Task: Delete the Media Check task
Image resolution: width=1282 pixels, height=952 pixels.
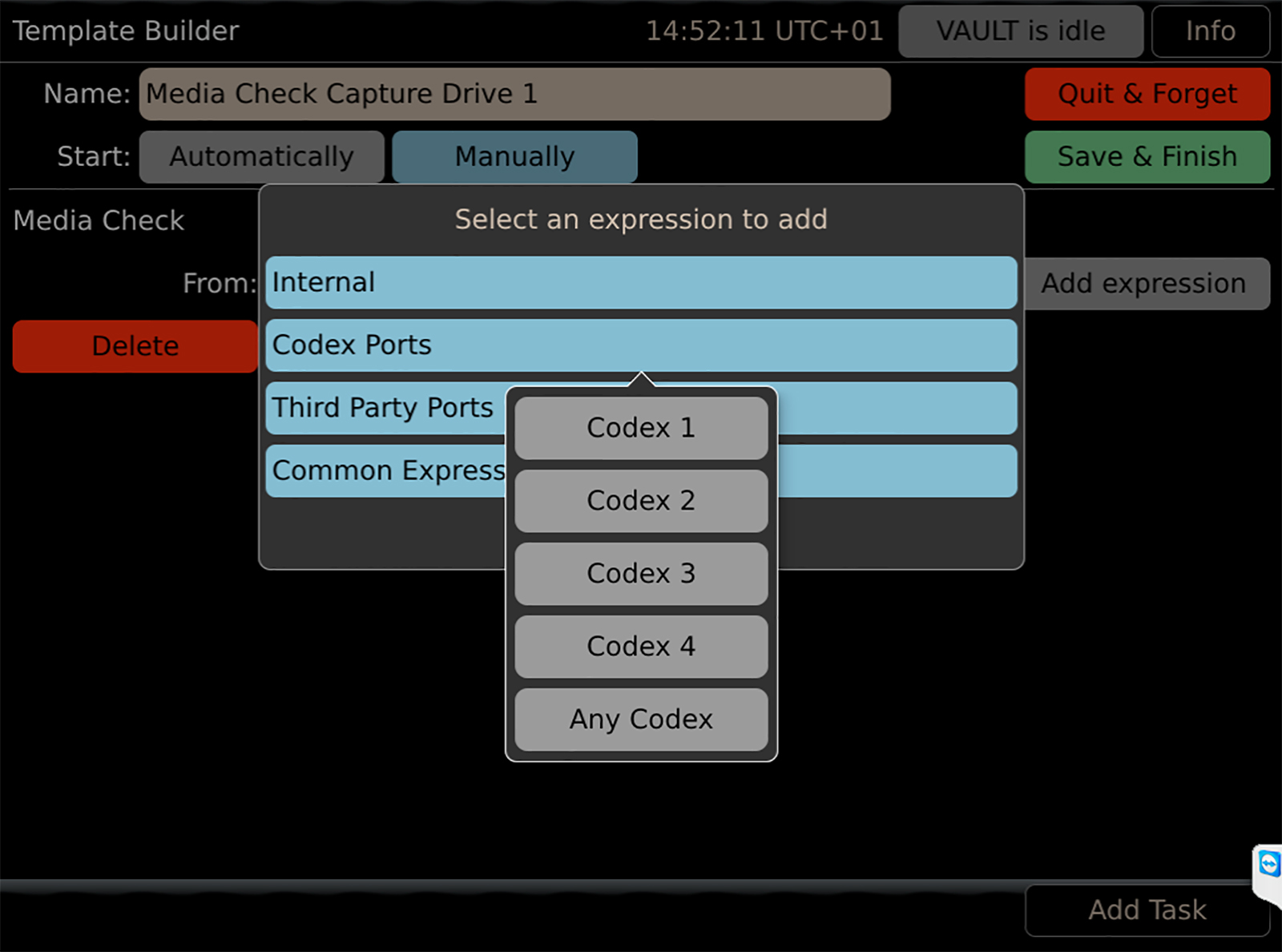Action: click(135, 346)
